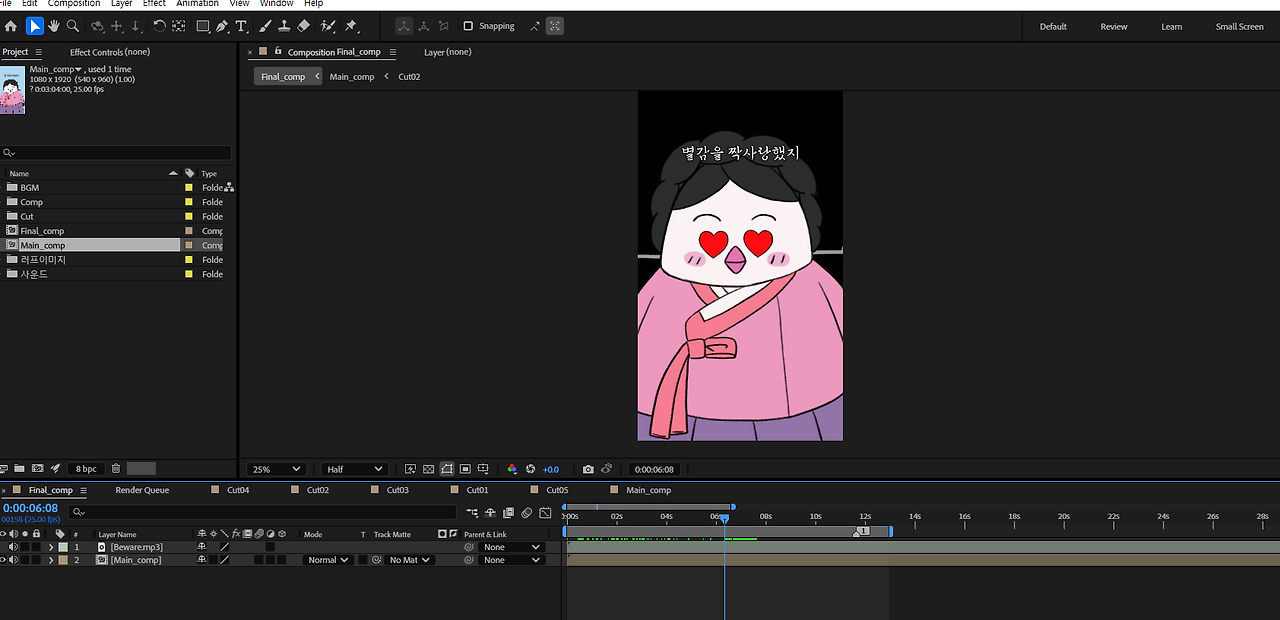Open the 25% magnification dropdown

tap(276, 469)
